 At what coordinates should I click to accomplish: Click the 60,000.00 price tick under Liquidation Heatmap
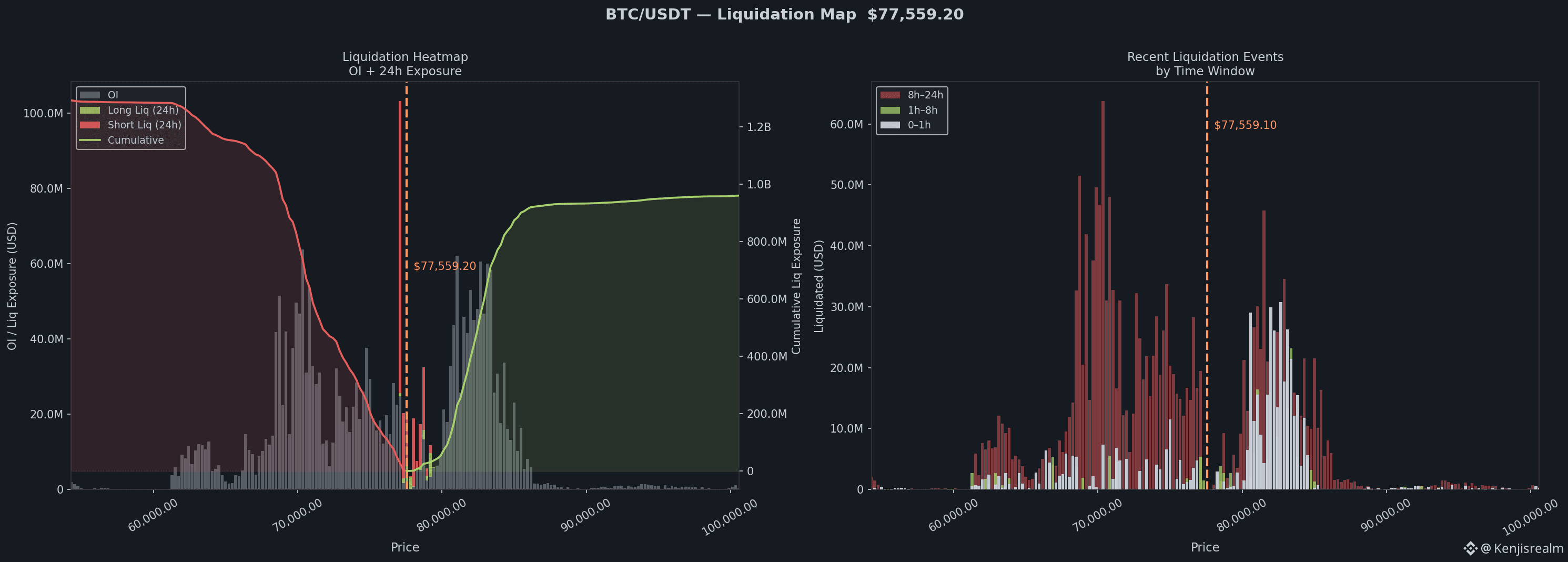tap(153, 515)
